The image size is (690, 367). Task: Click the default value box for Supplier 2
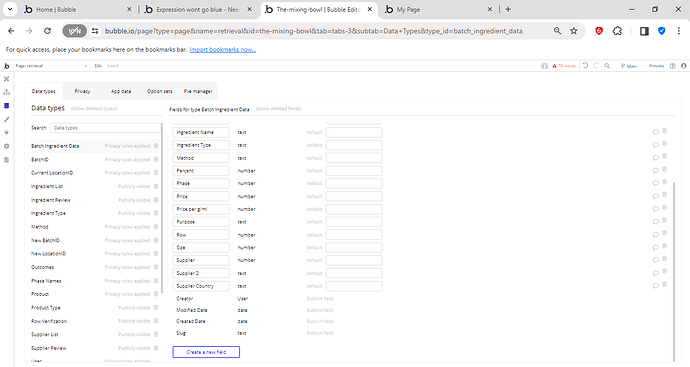[x=354, y=273]
